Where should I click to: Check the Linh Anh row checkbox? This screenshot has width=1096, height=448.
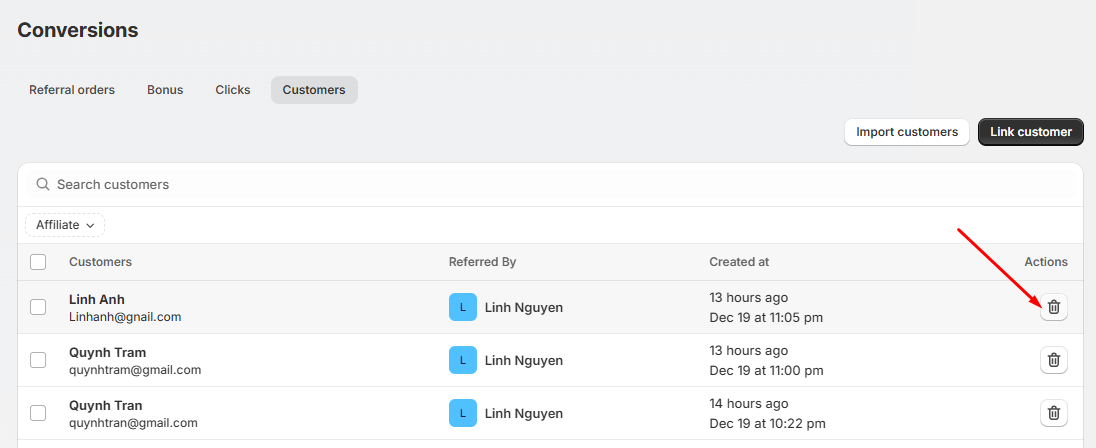pos(38,307)
